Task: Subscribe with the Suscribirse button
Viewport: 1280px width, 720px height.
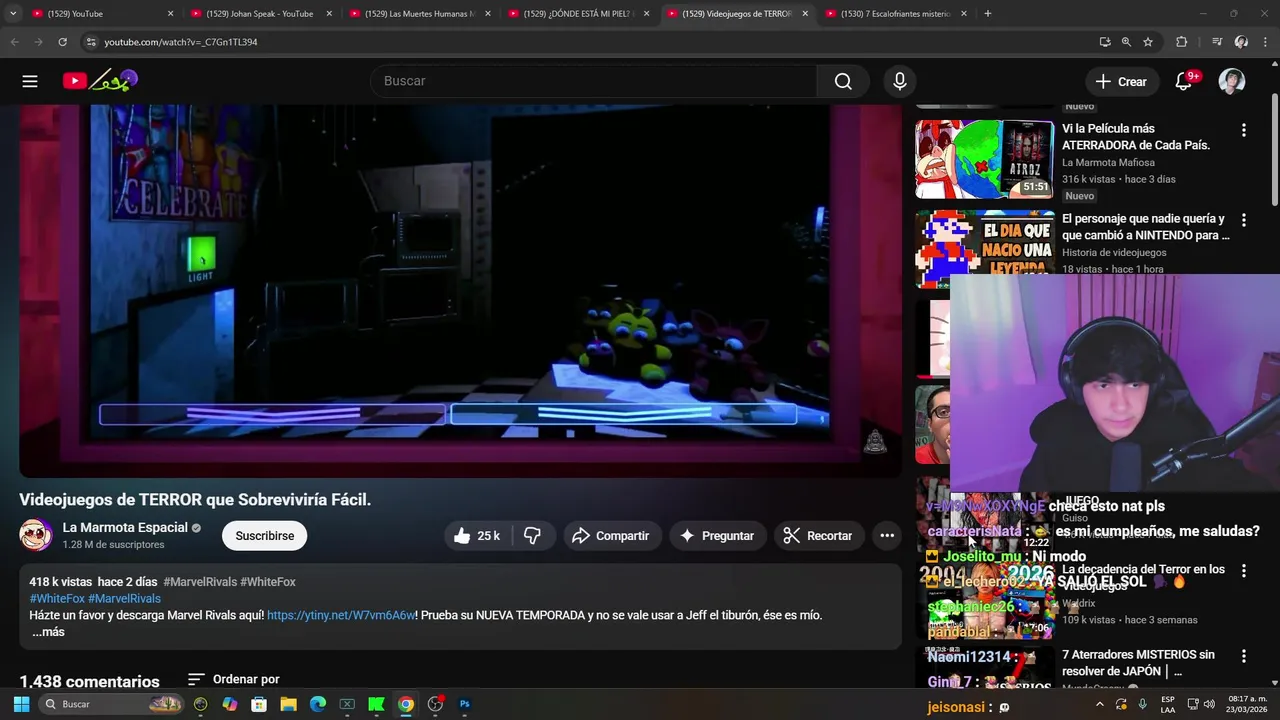Action: 265,536
